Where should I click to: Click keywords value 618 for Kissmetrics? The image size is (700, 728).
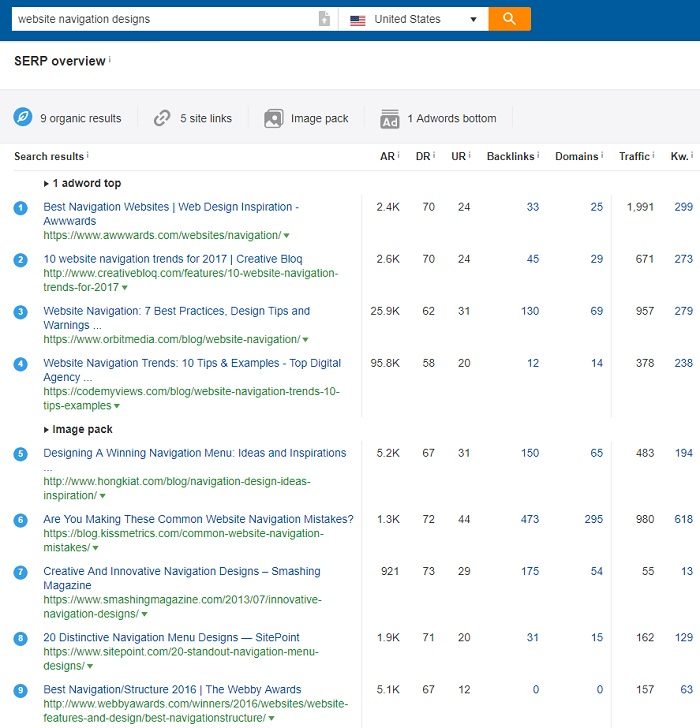click(684, 519)
